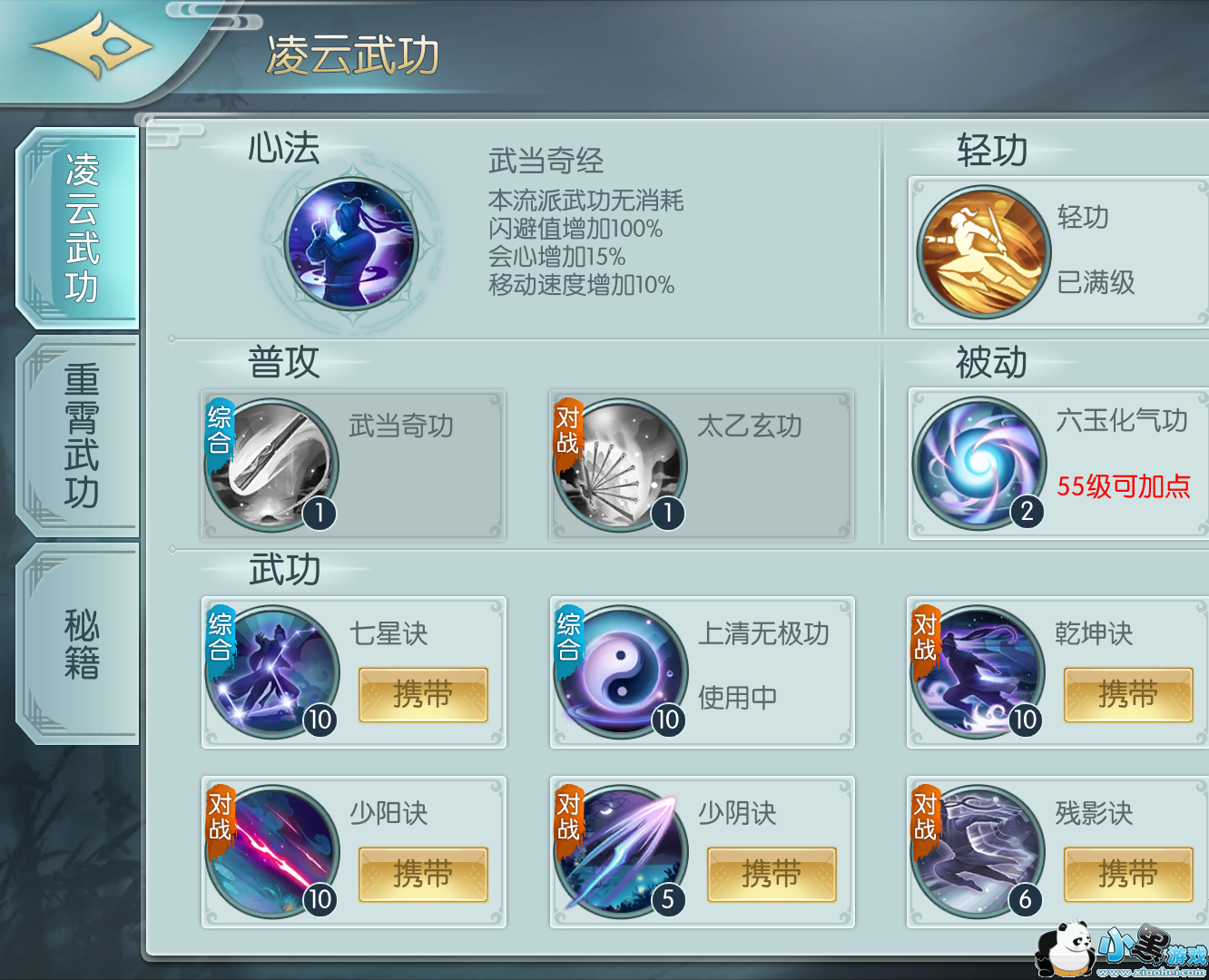Screen dimensions: 1209x980
Task: Open the 武当奇经 heart method icon
Action: 351,244
